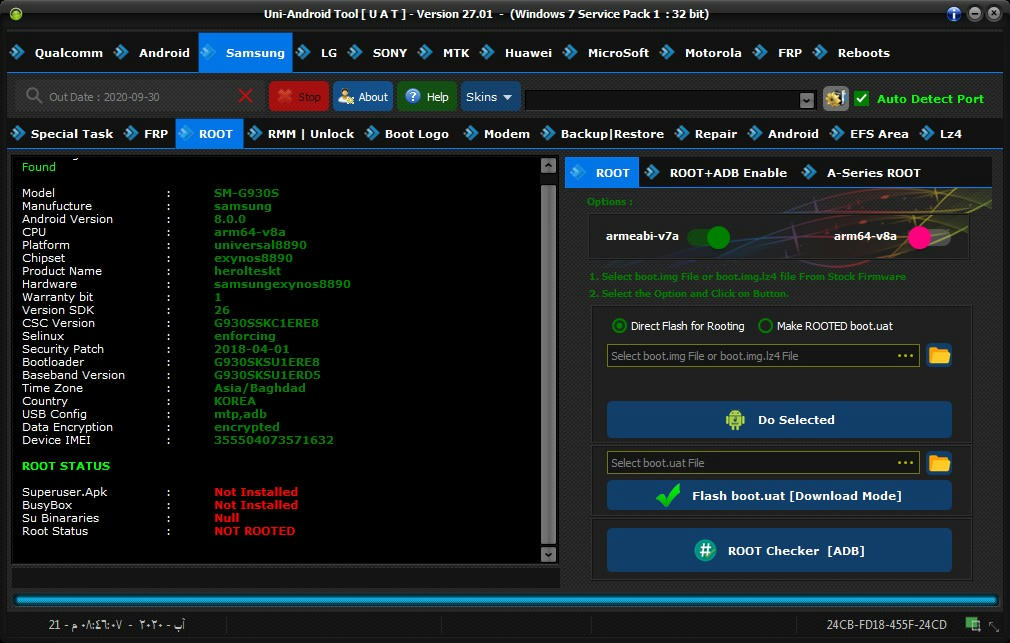
Task: Toggle the armeabi-v7a switch
Action: [x=709, y=237]
